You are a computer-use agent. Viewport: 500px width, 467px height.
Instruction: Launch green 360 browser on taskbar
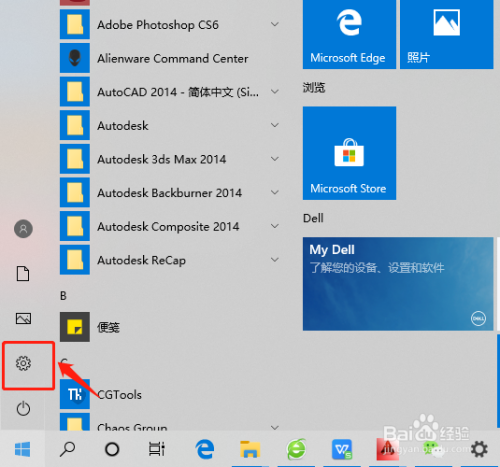click(x=296, y=449)
